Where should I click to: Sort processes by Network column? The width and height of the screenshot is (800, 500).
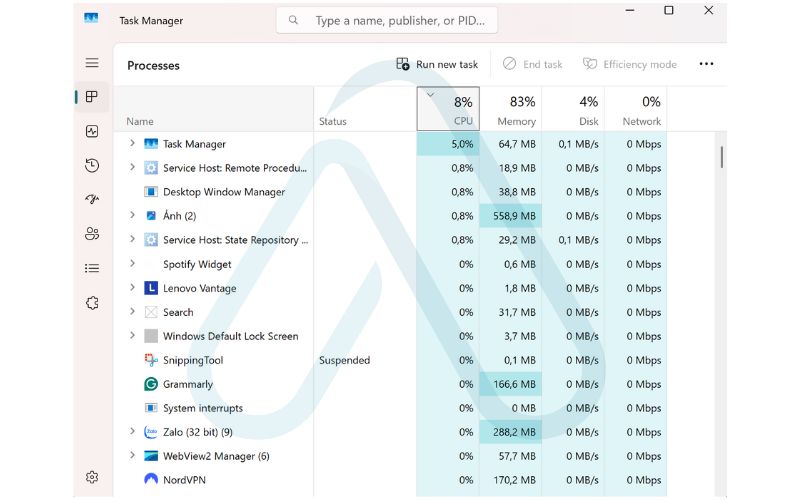pyautogui.click(x=636, y=109)
